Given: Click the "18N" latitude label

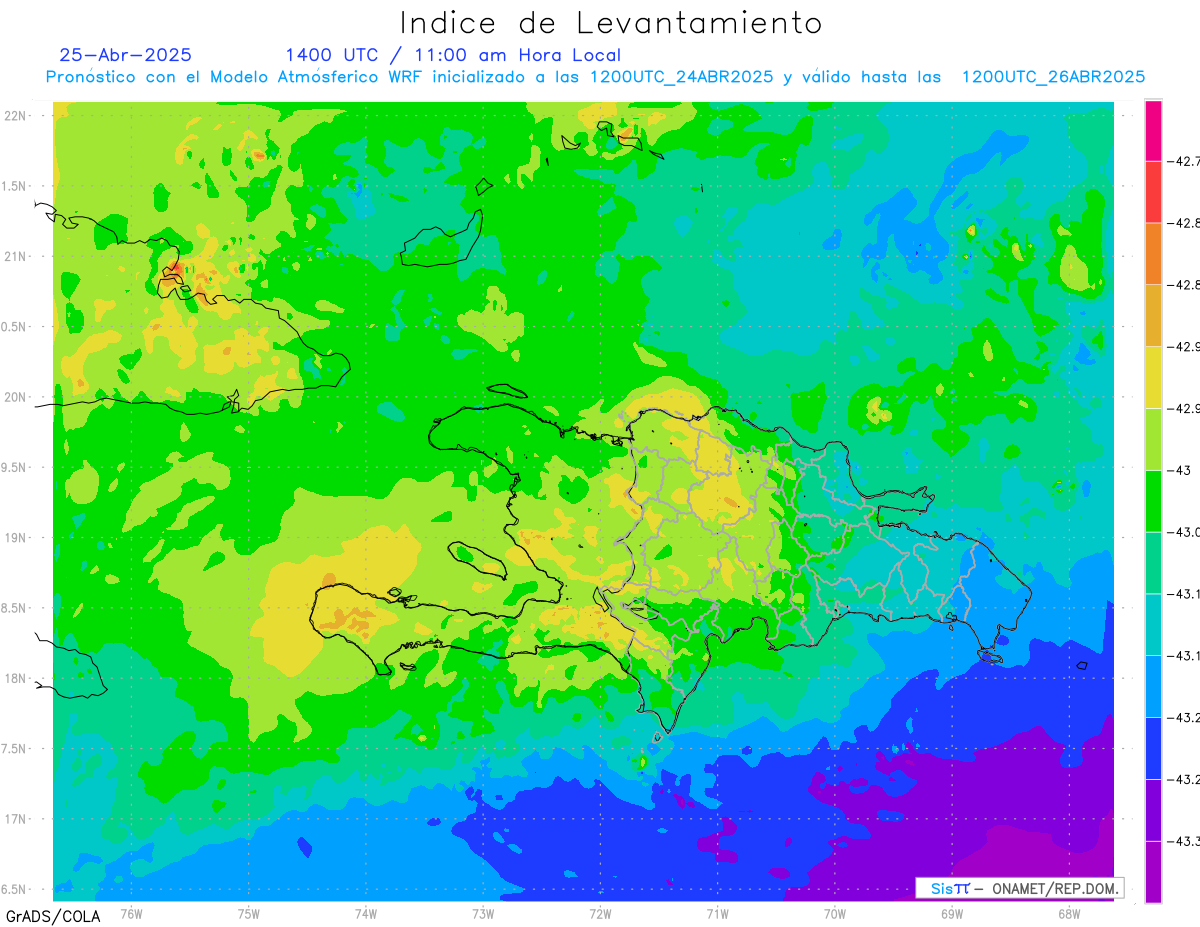Looking at the screenshot, I should pos(17,679).
